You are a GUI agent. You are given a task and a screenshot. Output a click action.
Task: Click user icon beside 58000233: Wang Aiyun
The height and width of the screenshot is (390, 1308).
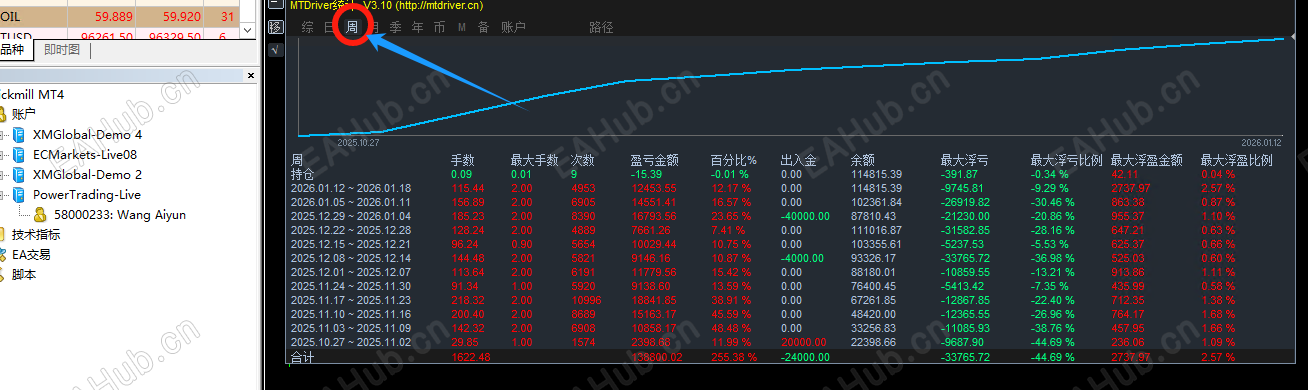pyautogui.click(x=40, y=214)
